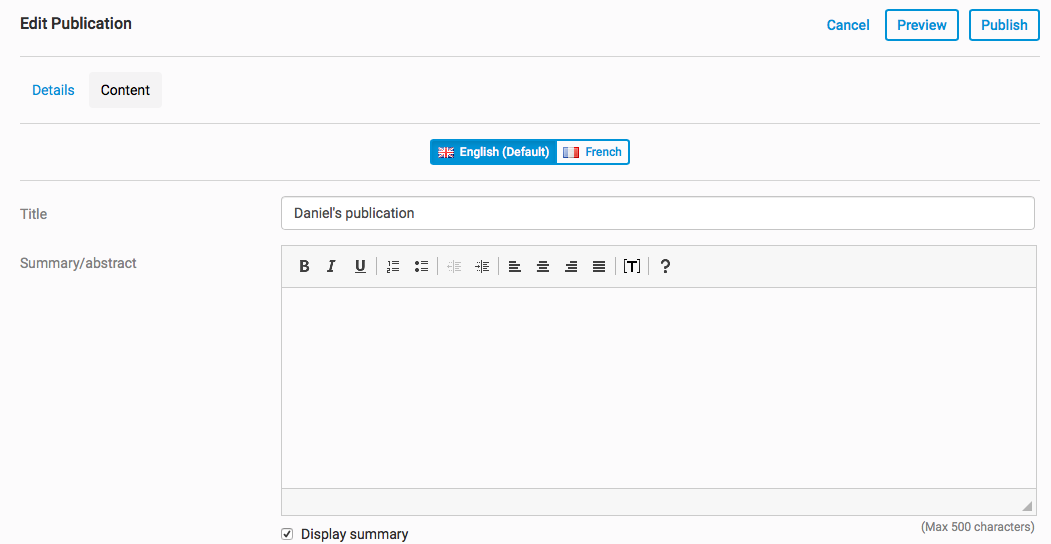Toggle bold formatting in summary editor
1051x544 pixels.
304,266
